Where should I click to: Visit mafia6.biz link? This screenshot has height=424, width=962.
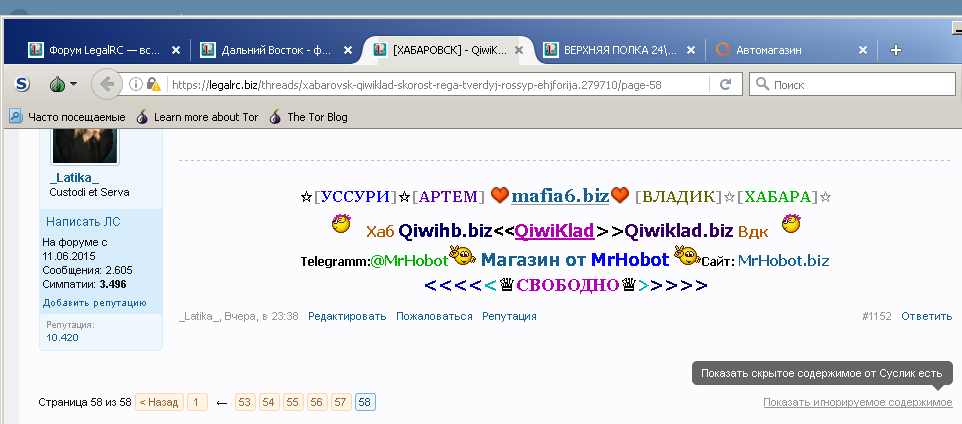coord(560,196)
